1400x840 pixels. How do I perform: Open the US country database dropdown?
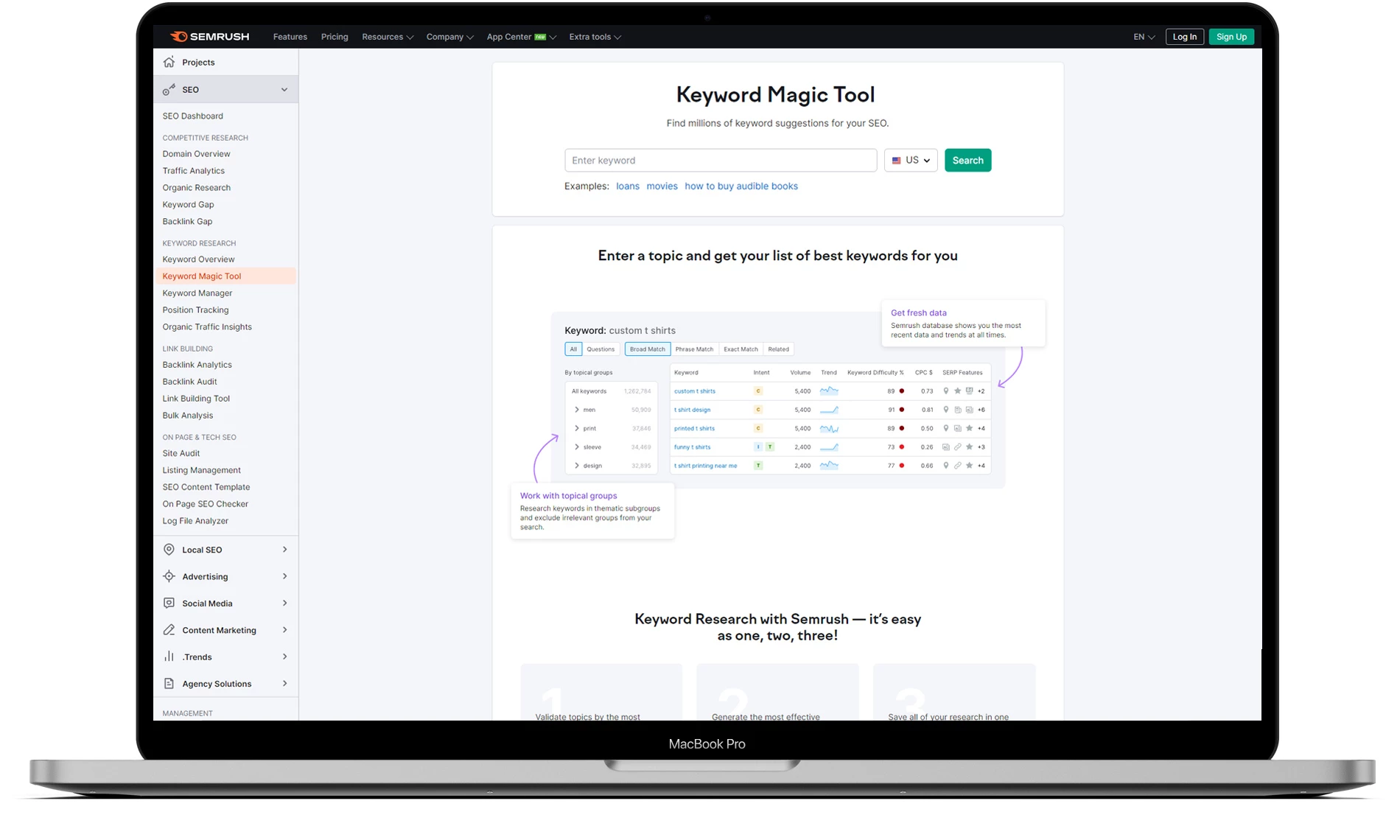click(911, 161)
